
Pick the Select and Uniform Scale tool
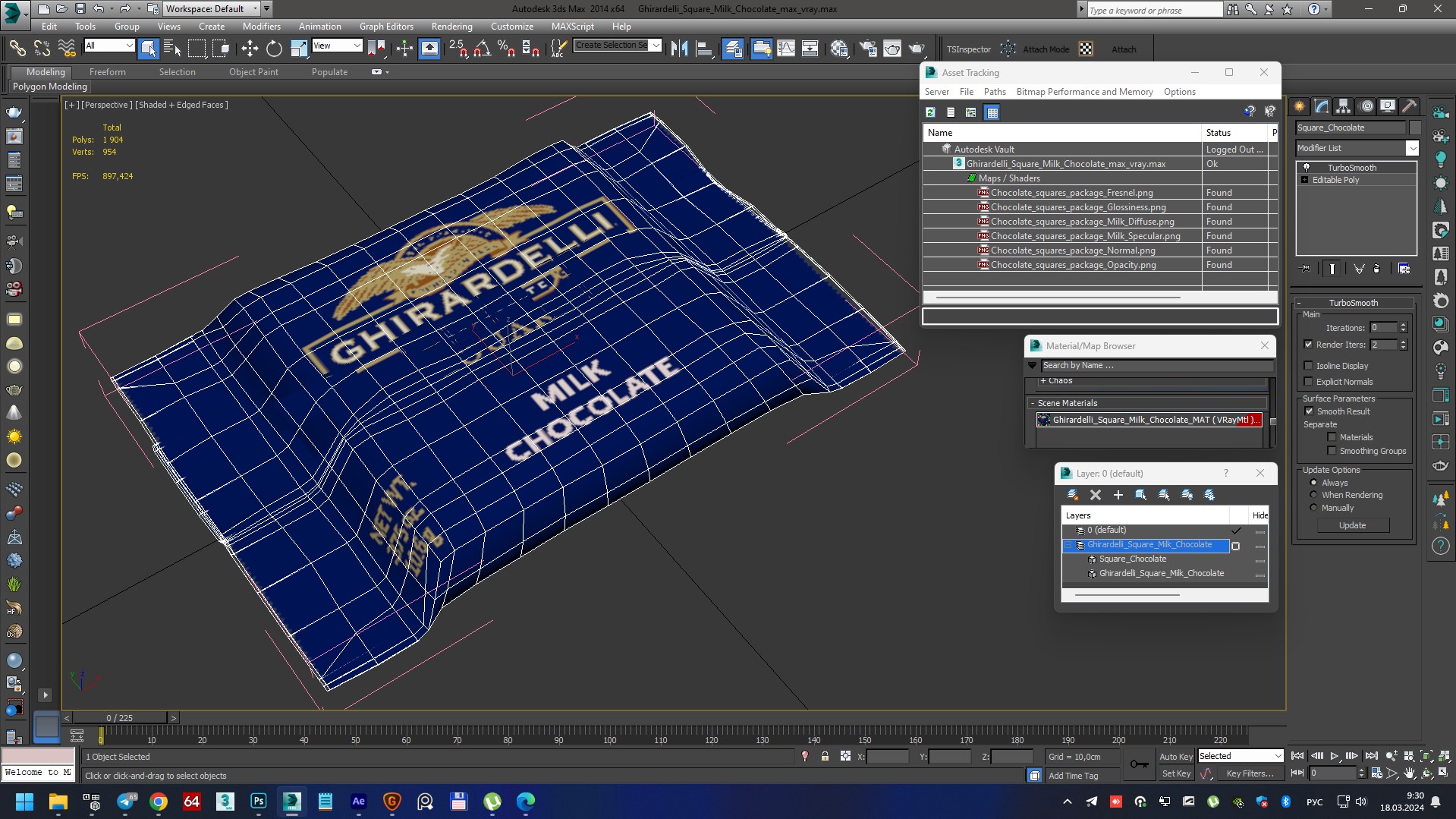click(x=299, y=49)
